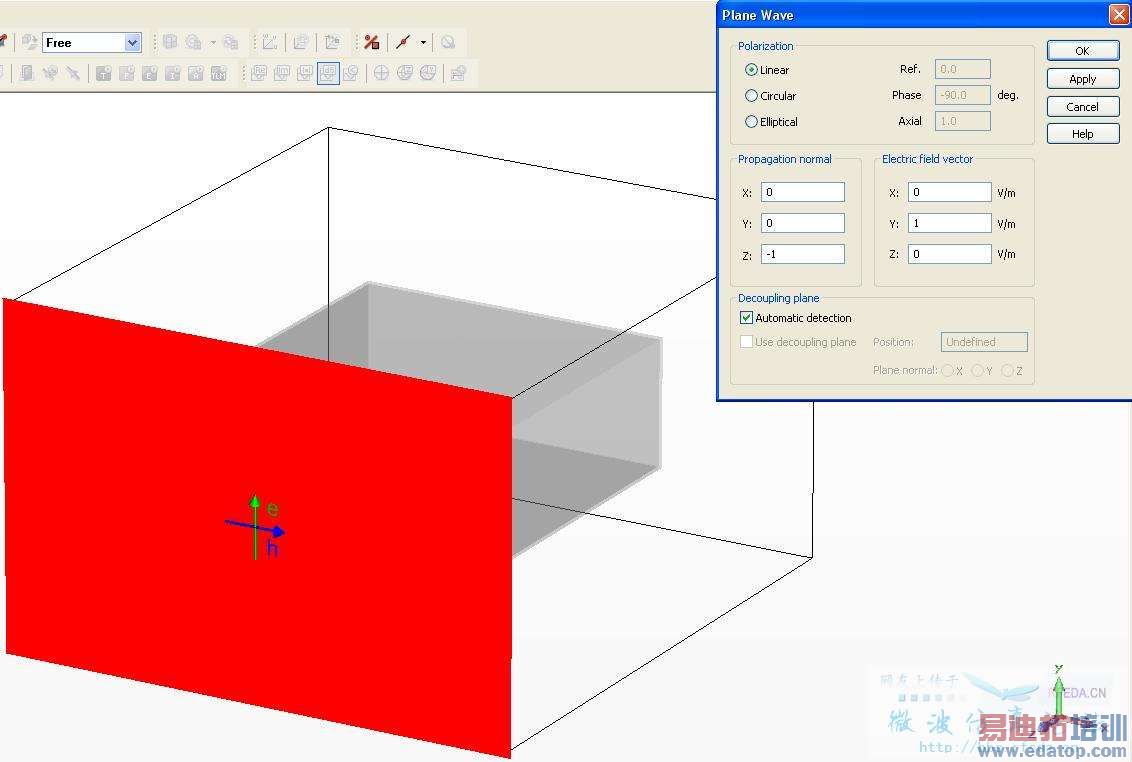Select the |x| magnitude plot icon
Viewport: 1132px width, 762px height.
click(305, 73)
